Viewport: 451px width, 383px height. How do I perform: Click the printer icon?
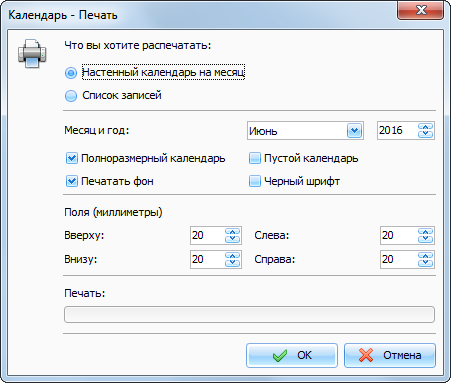pos(32,53)
